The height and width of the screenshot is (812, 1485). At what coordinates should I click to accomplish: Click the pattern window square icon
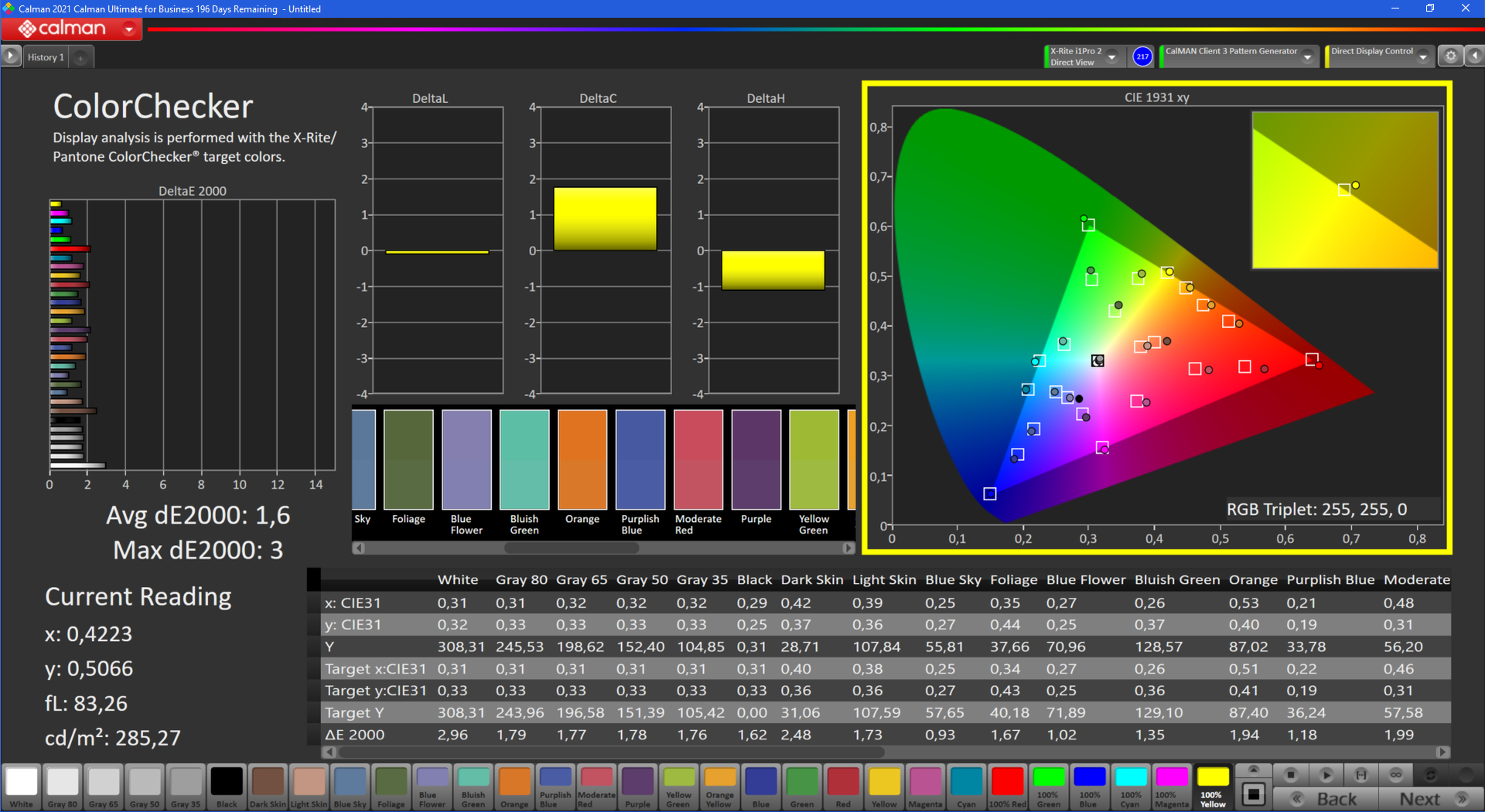pyautogui.click(x=1254, y=794)
